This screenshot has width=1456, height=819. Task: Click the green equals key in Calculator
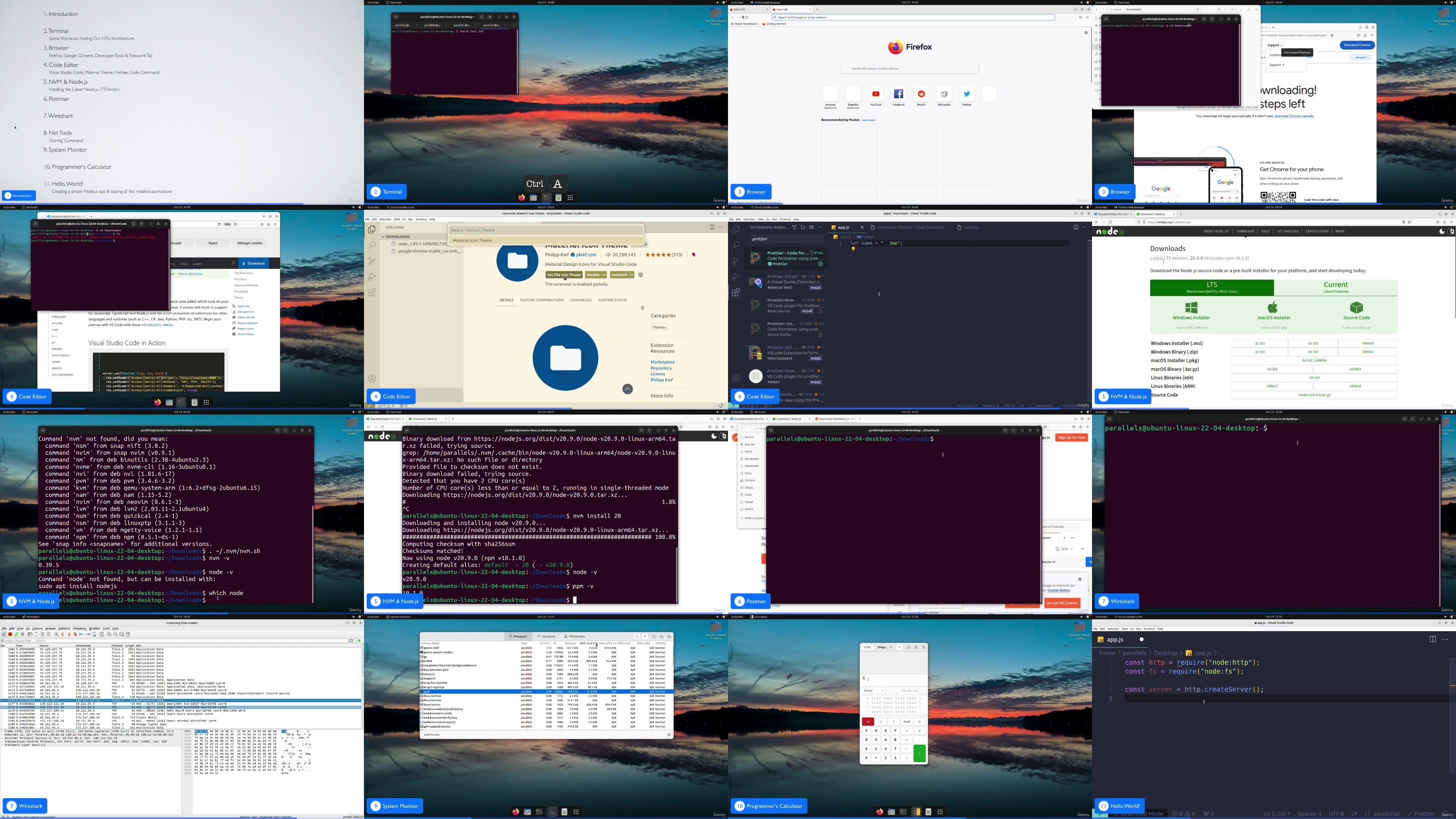[x=920, y=753]
